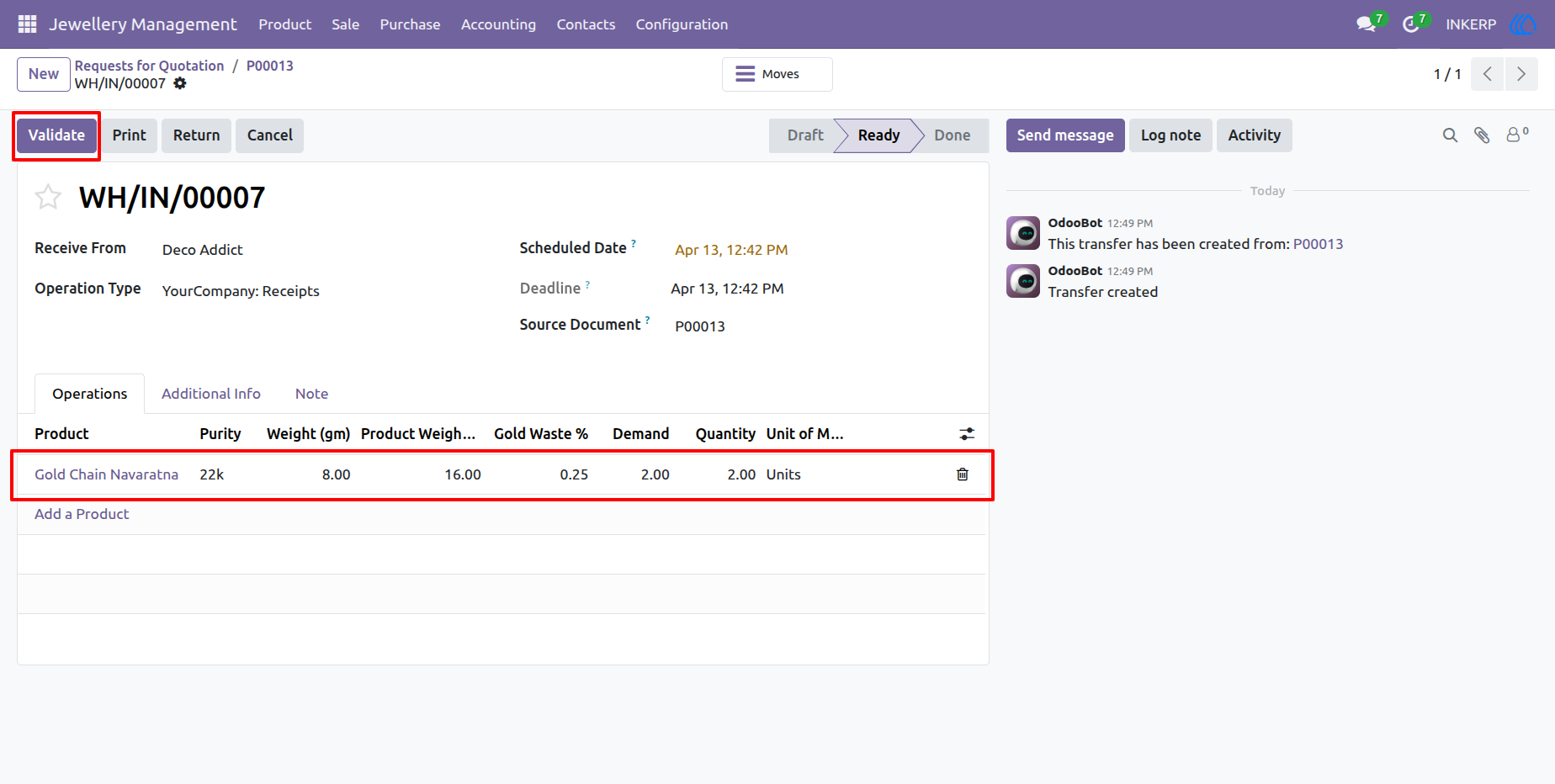
Task: Click the Validate button
Action: 56,135
